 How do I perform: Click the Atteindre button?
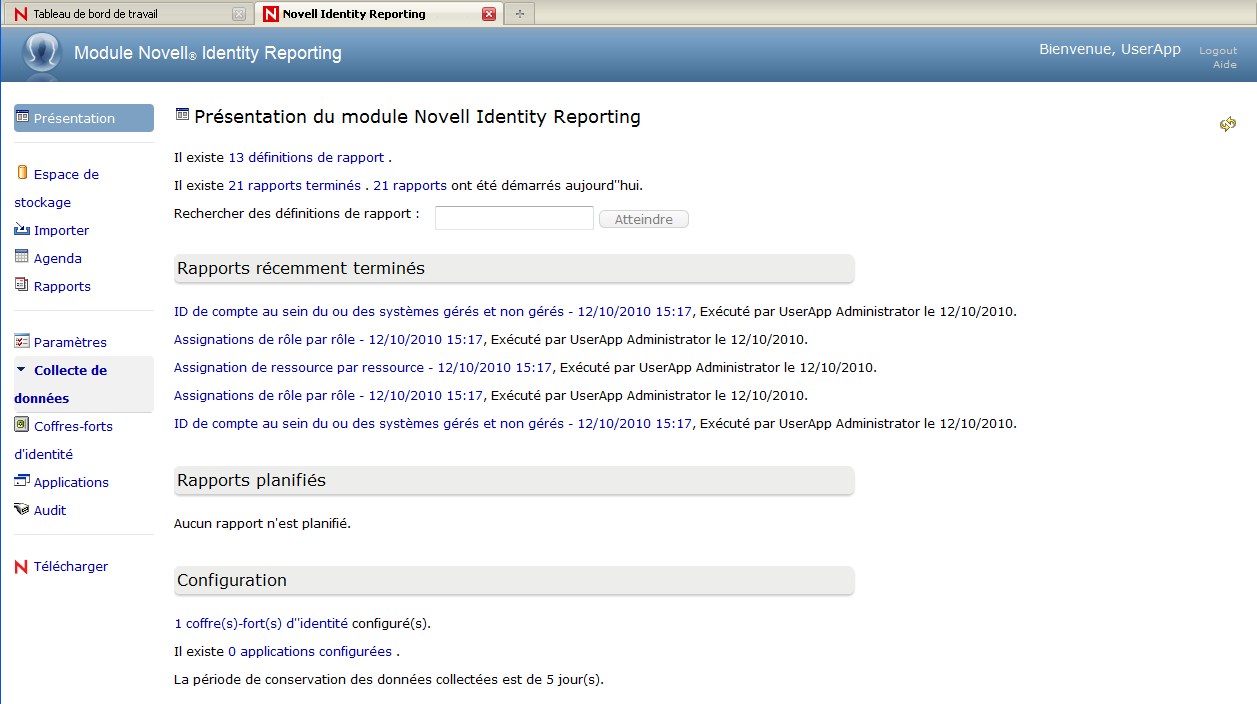click(x=643, y=219)
